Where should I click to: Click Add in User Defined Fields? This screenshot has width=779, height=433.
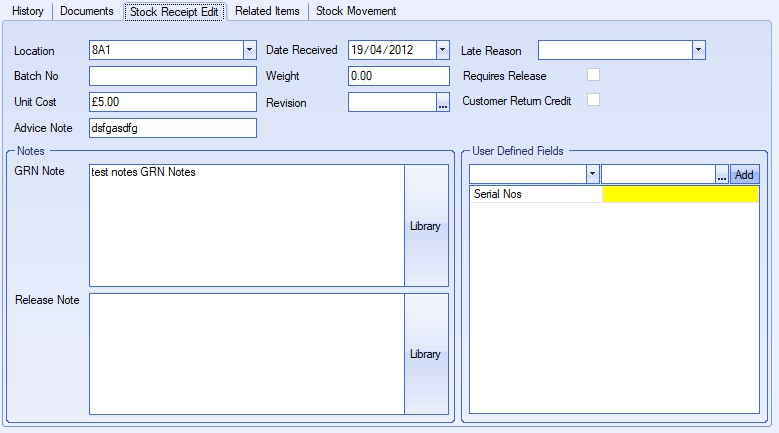744,174
